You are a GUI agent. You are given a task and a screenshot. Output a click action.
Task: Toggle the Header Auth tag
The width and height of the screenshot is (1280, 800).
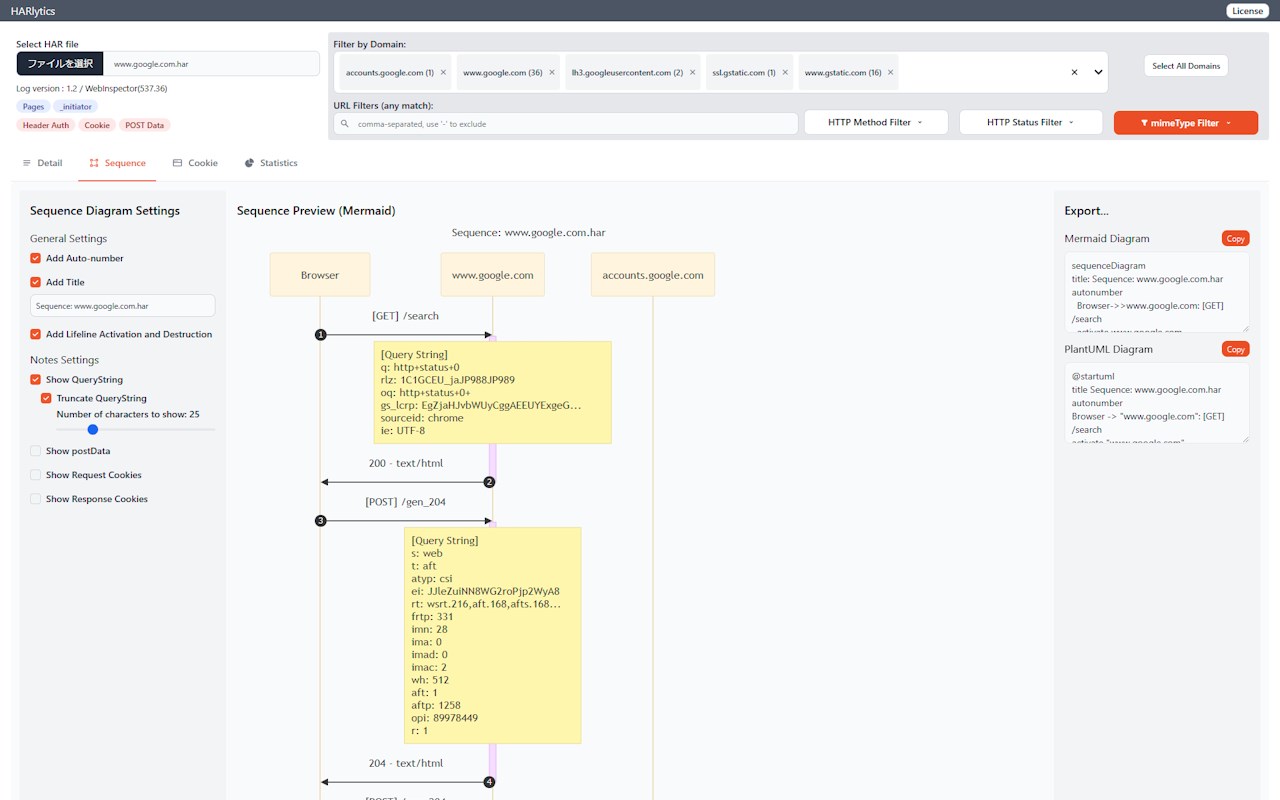(x=46, y=125)
